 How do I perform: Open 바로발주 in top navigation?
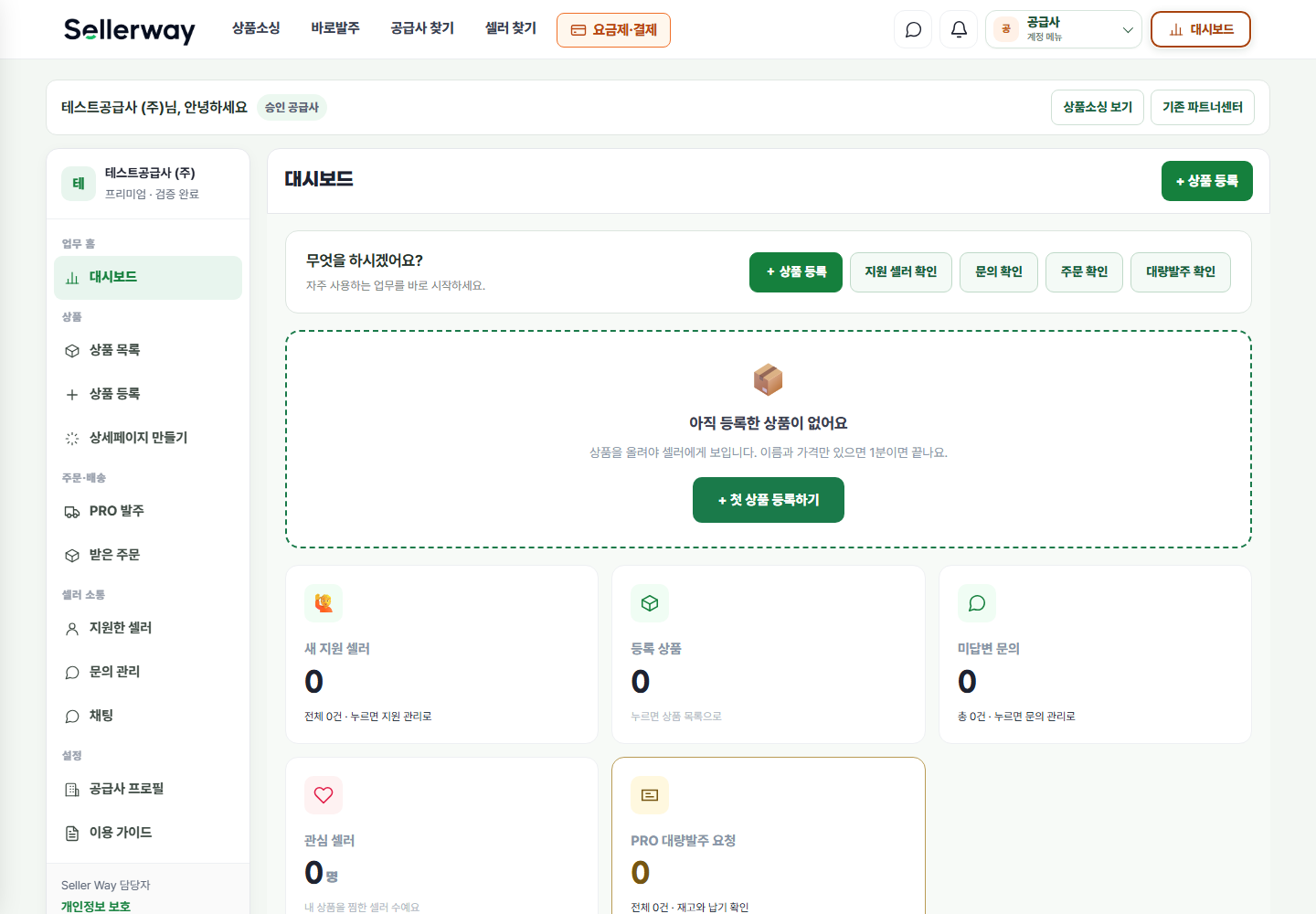tap(335, 28)
